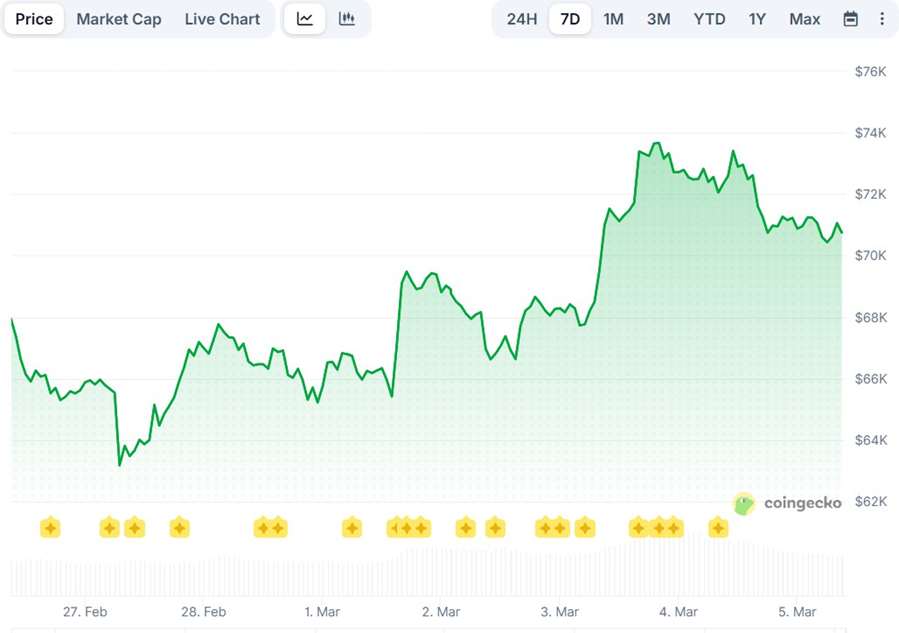Viewport: 899px width, 633px height.
Task: Select the single news marker nearest the 1. Mar label
Action: pyautogui.click(x=351, y=527)
